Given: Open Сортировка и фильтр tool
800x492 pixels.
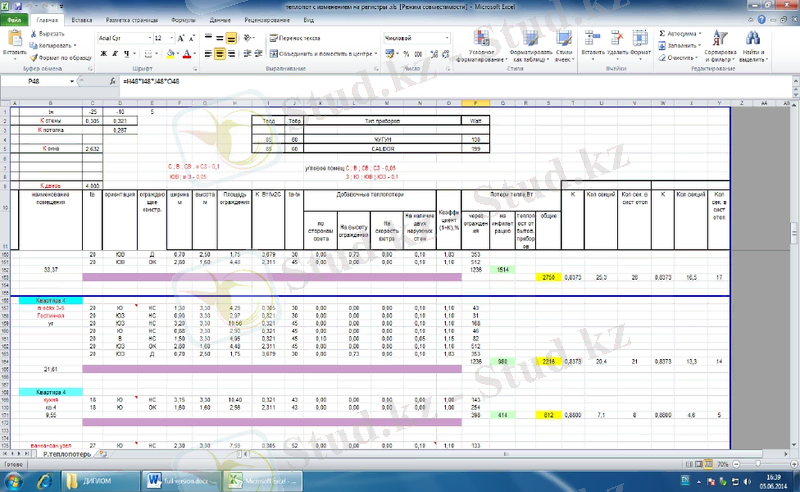Looking at the screenshot, I should pos(719,38).
